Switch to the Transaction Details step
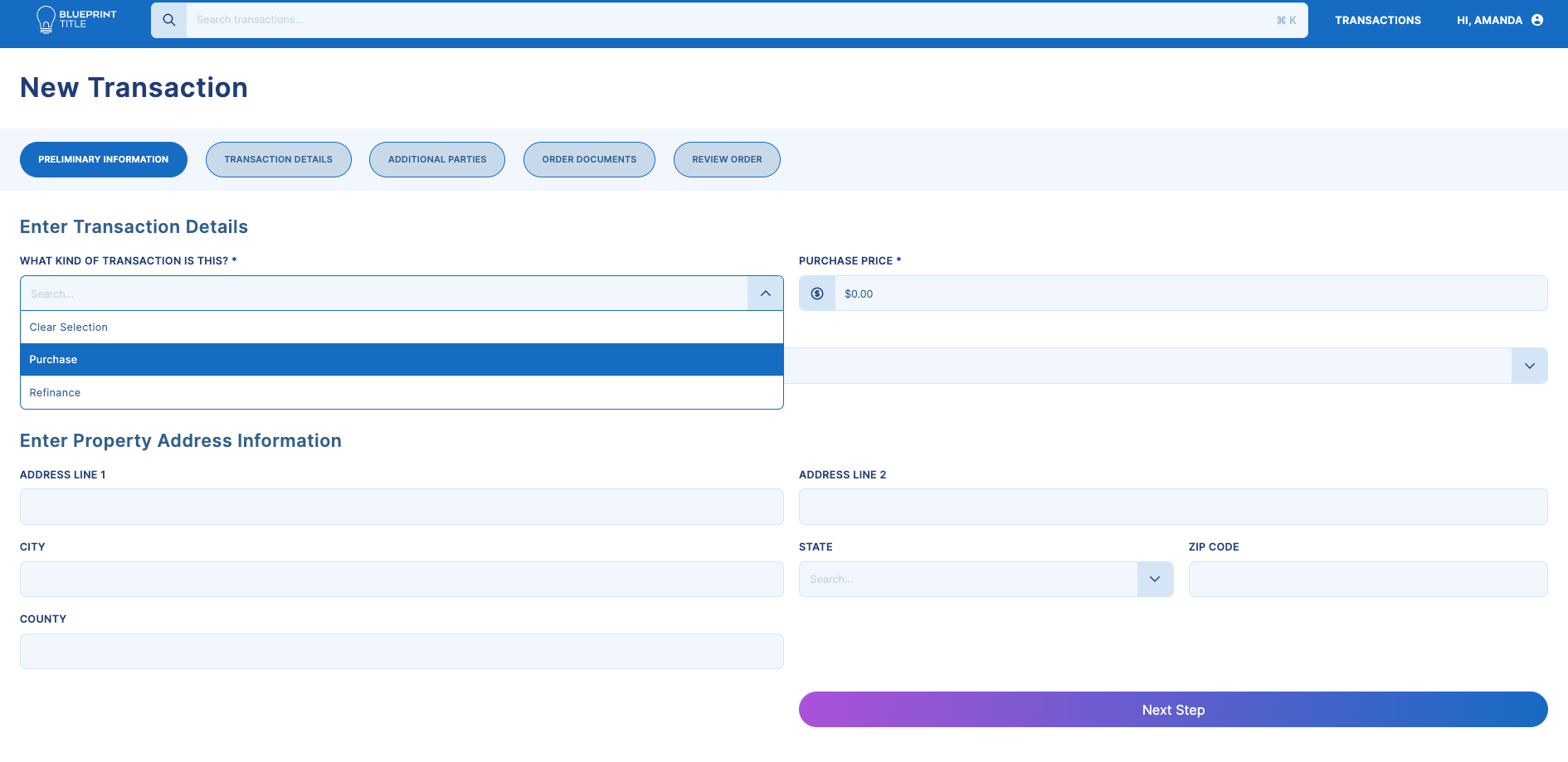The image size is (1568, 762). coord(278,159)
